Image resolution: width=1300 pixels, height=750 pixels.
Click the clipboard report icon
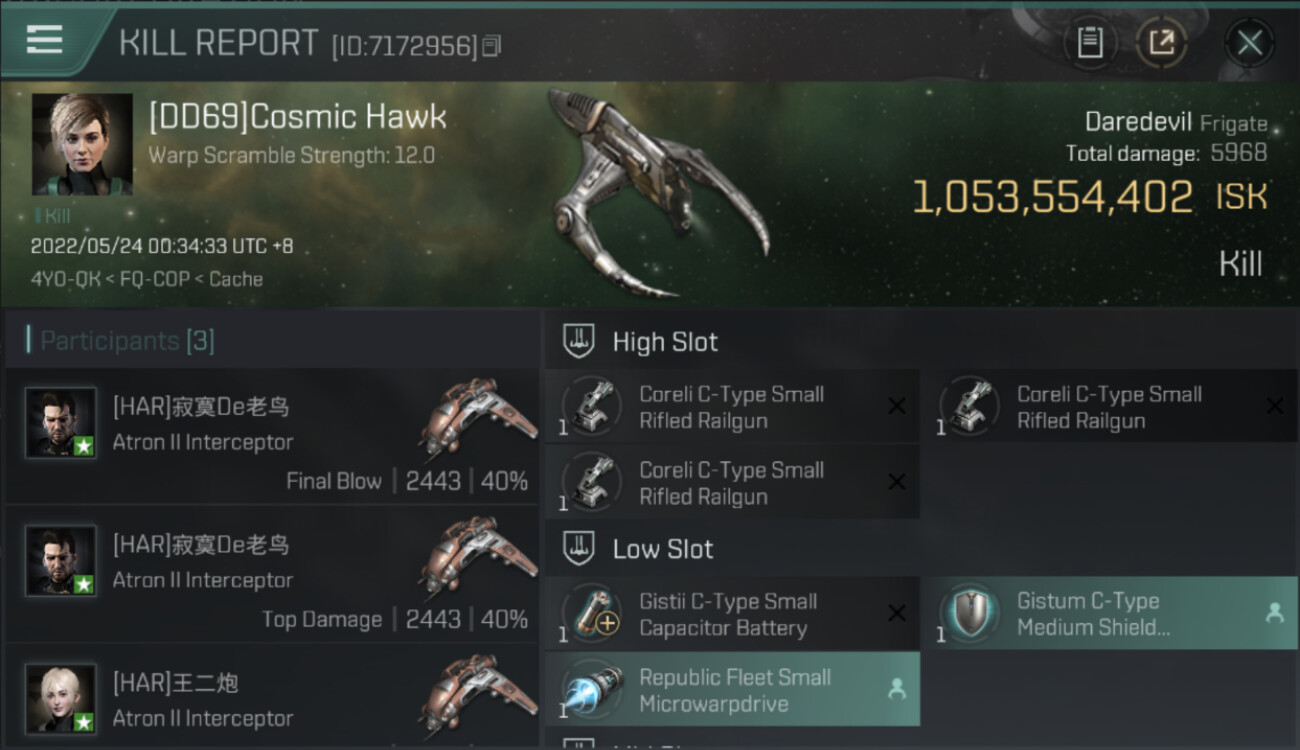(x=1090, y=42)
